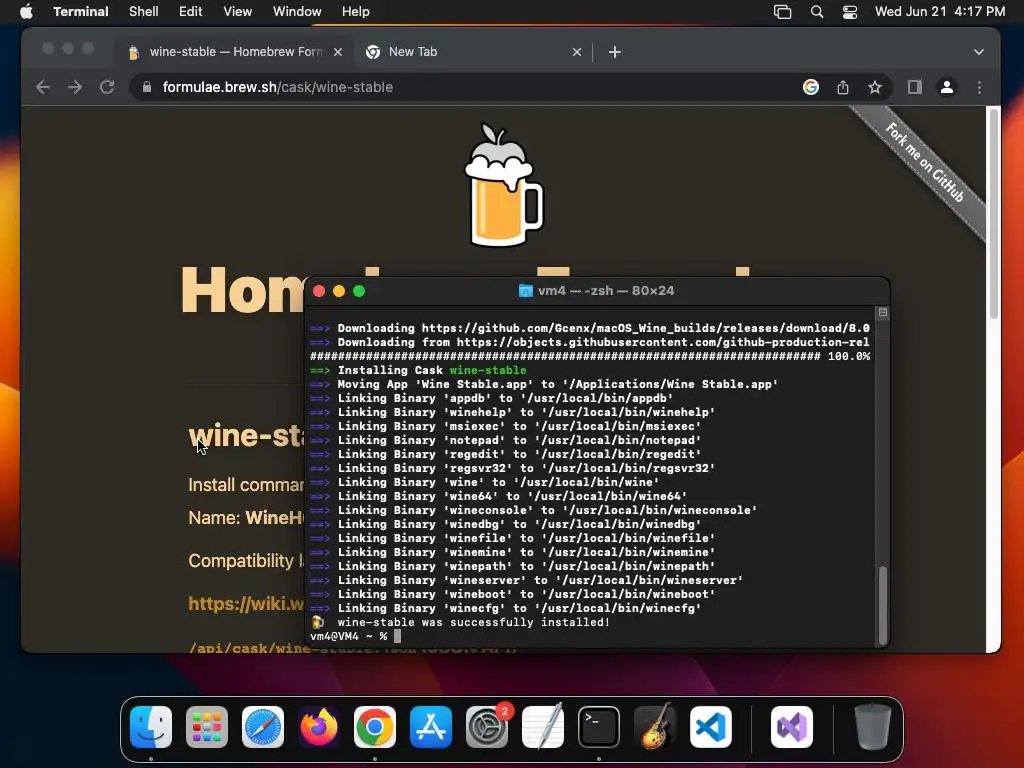Click the Homebrew beer mug logo
This screenshot has height=768, width=1024.
503,185
